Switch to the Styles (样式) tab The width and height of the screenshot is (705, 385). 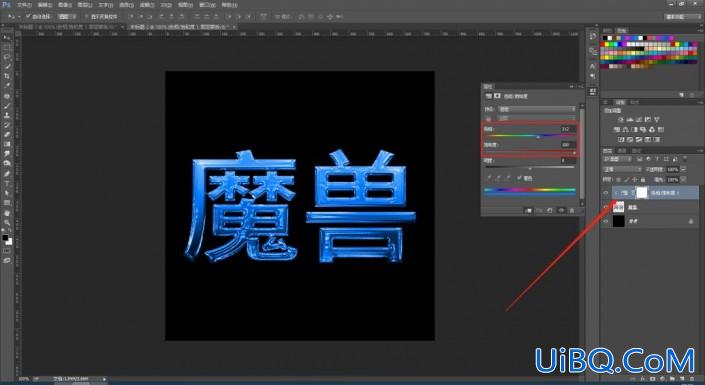point(634,102)
